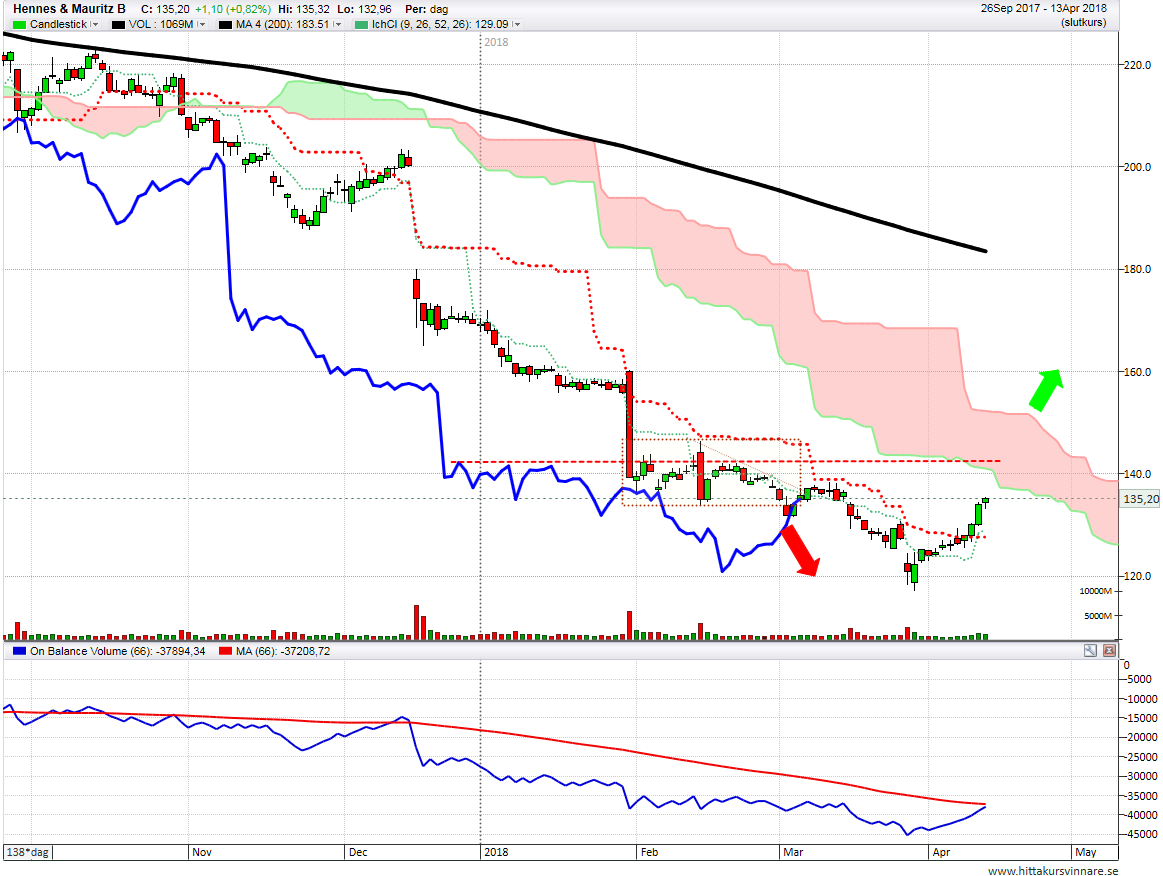Select the Apr marker on time axis
Image resolution: width=1163 pixels, height=876 pixels.
(941, 852)
